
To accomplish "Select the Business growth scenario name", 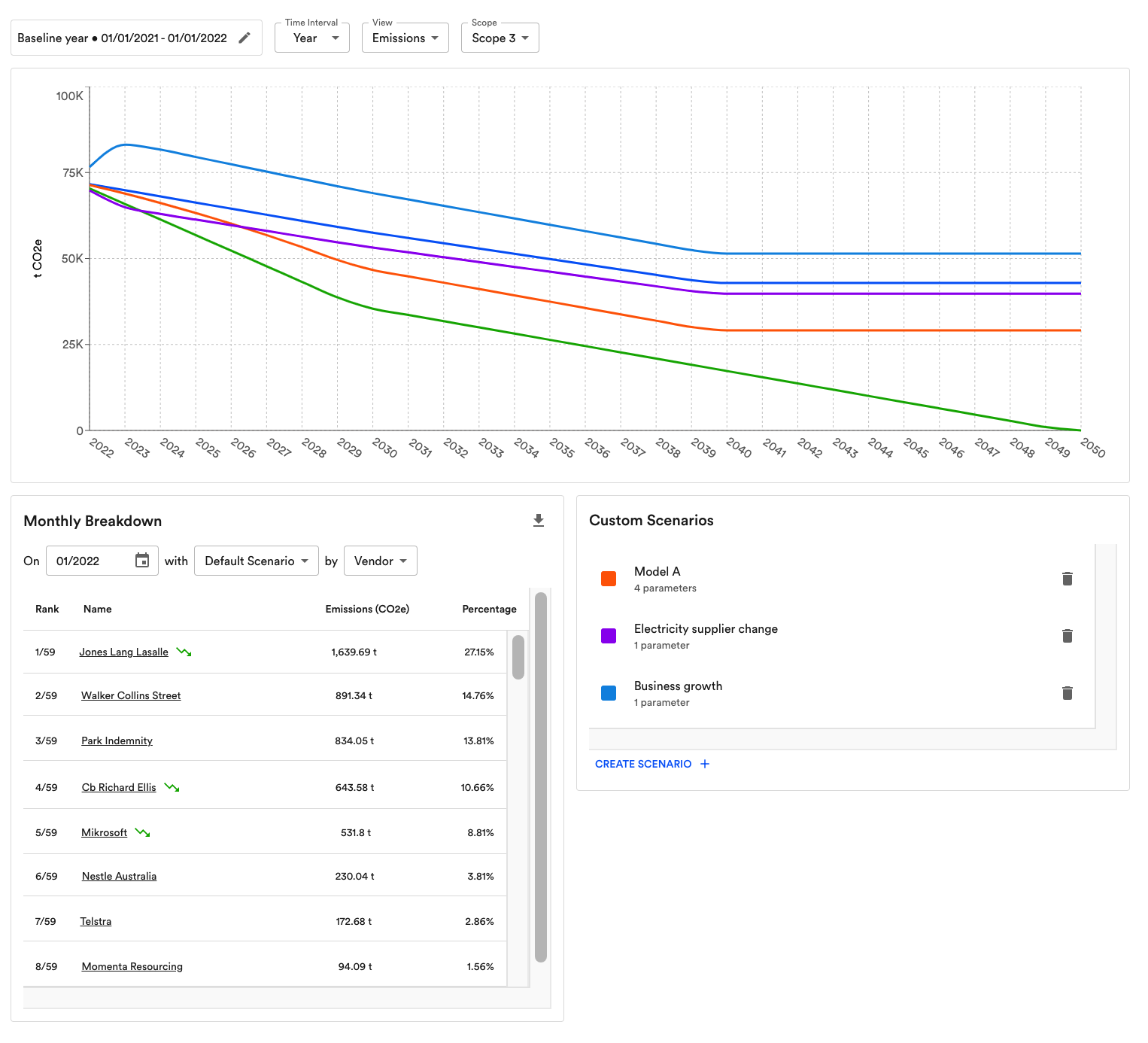I will 678,686.
